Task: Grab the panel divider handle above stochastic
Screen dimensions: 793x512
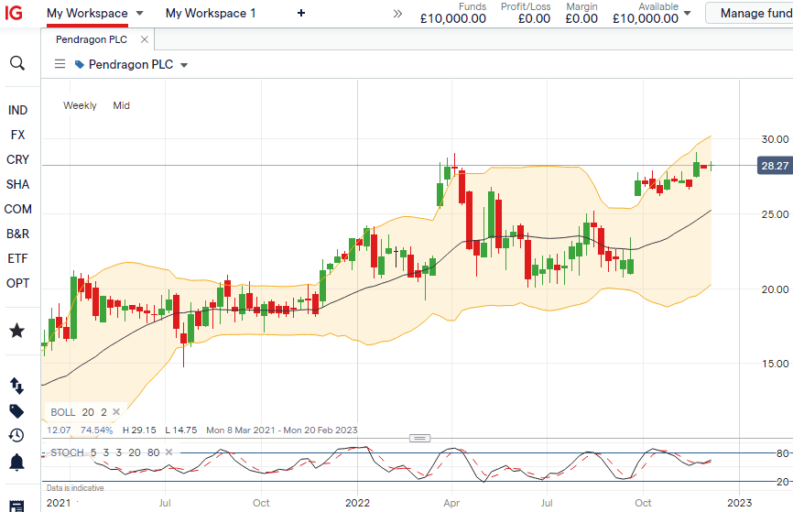Action: click(420, 438)
